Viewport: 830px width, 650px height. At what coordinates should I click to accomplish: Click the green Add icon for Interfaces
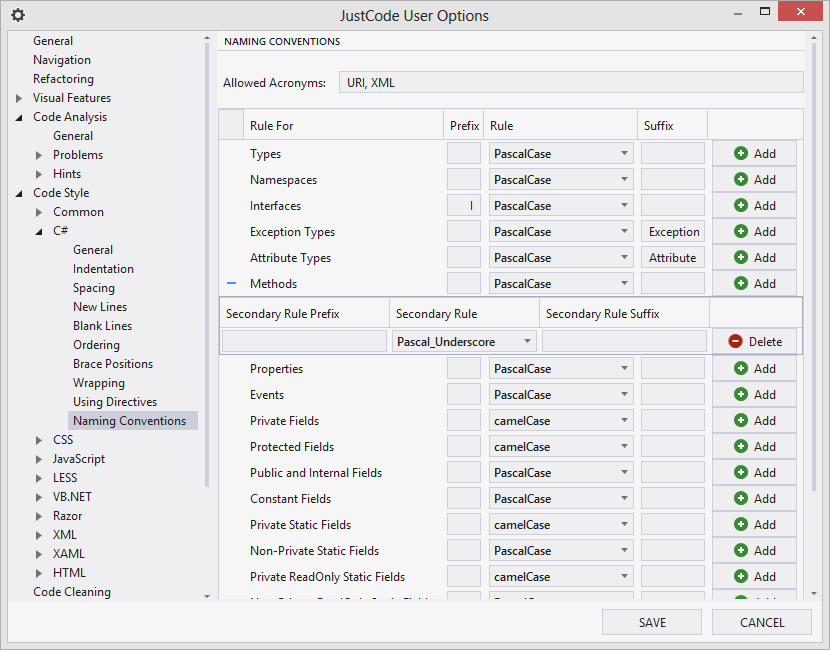click(x=741, y=205)
